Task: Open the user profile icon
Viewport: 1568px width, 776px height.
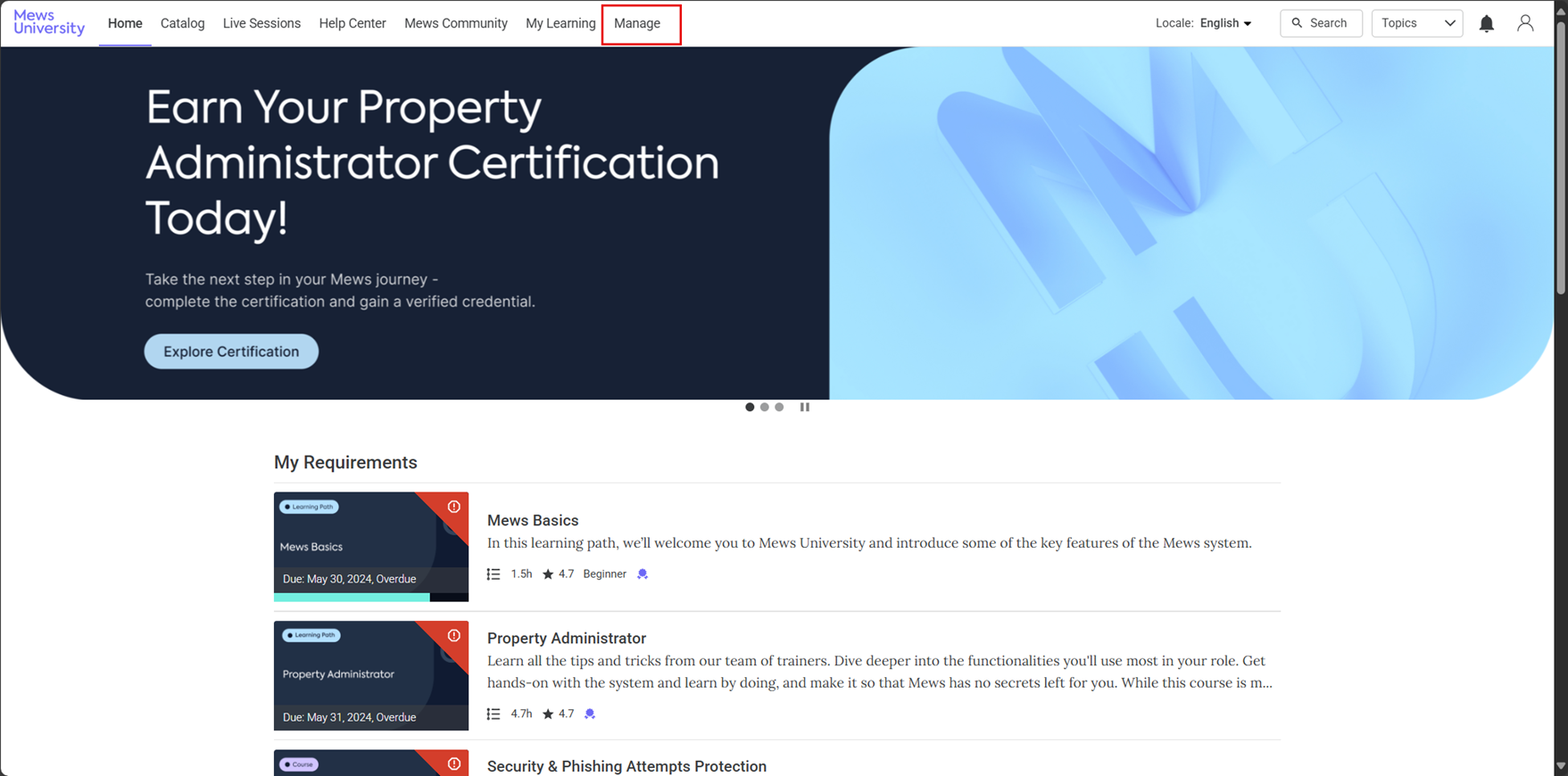Action: pos(1525,23)
